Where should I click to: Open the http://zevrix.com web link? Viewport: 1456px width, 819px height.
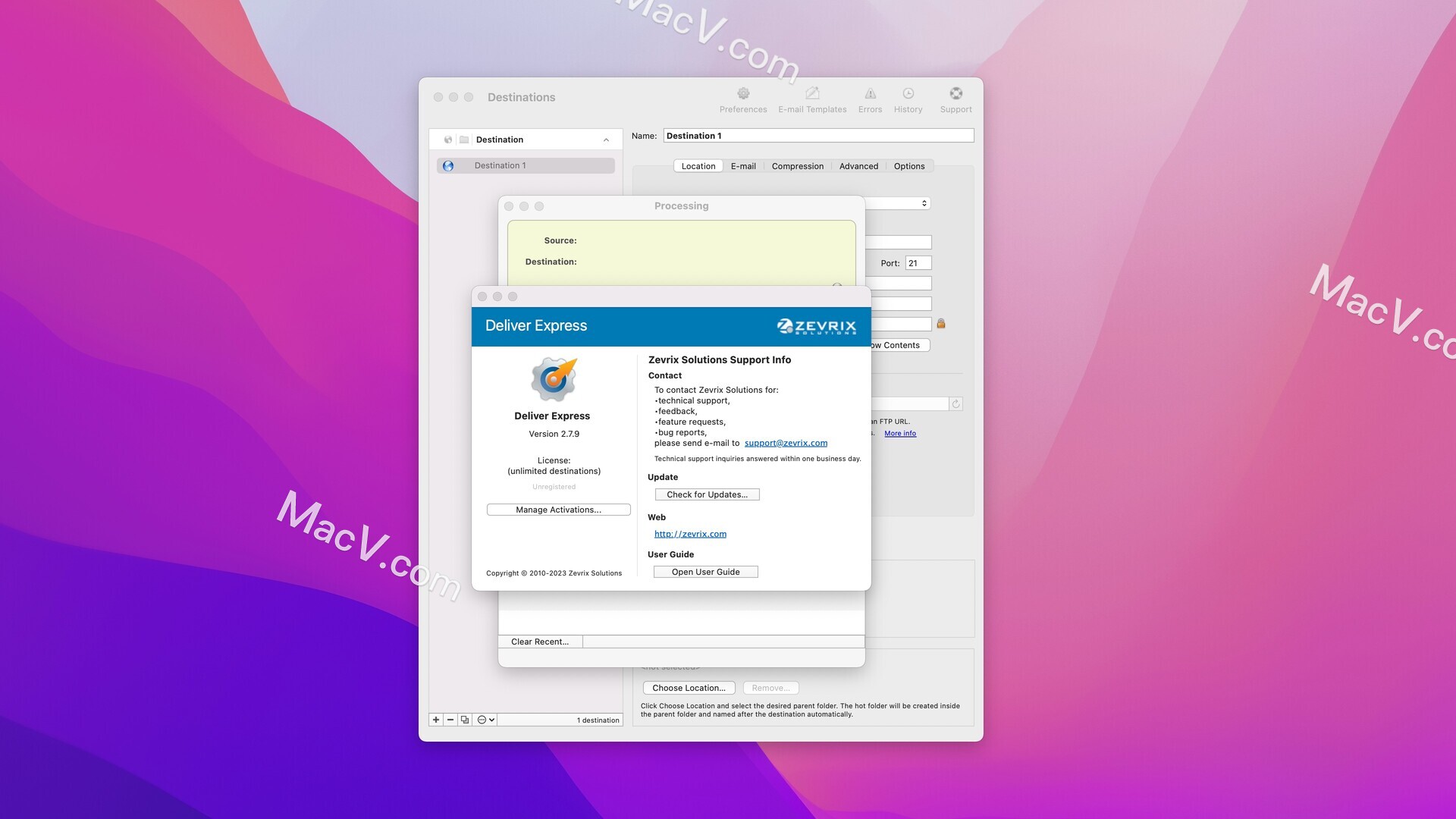point(690,534)
